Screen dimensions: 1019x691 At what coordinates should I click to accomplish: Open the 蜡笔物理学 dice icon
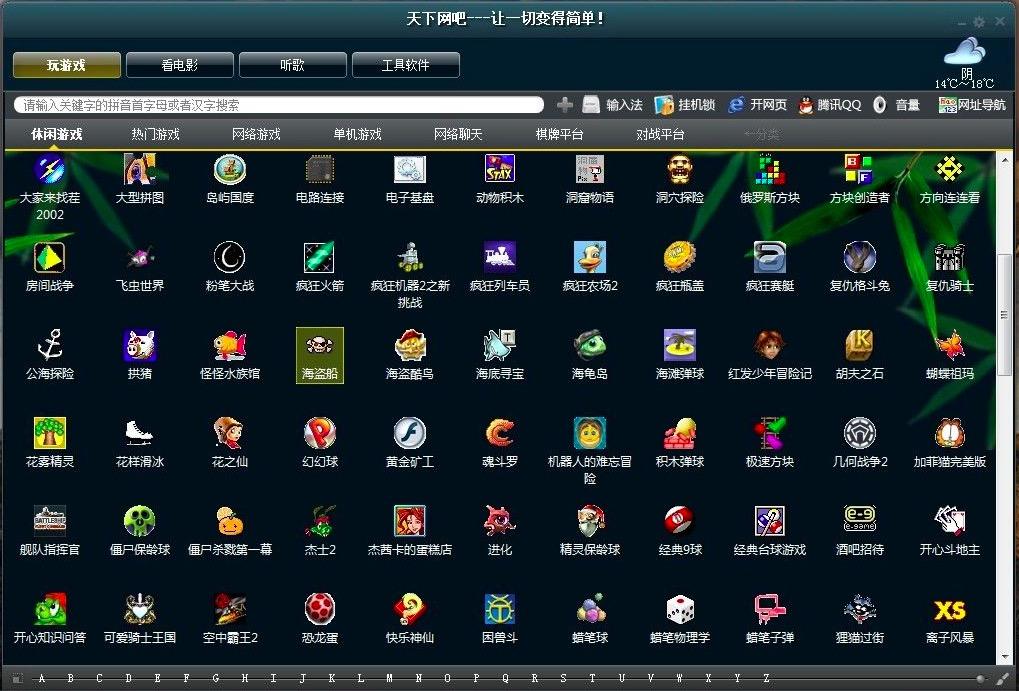[680, 610]
